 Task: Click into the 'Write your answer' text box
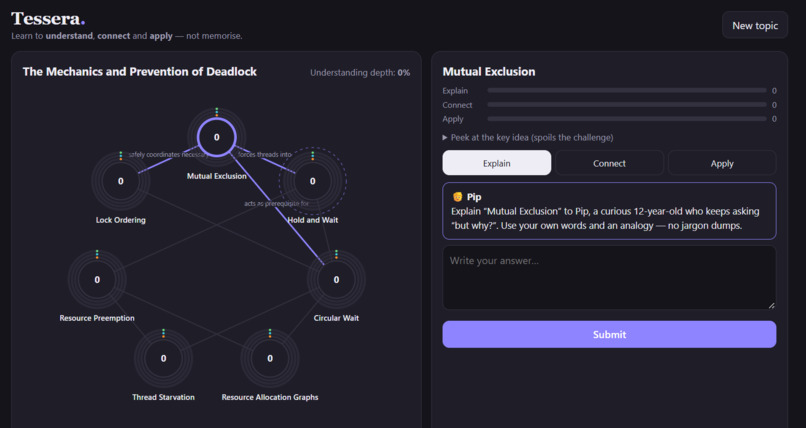609,278
